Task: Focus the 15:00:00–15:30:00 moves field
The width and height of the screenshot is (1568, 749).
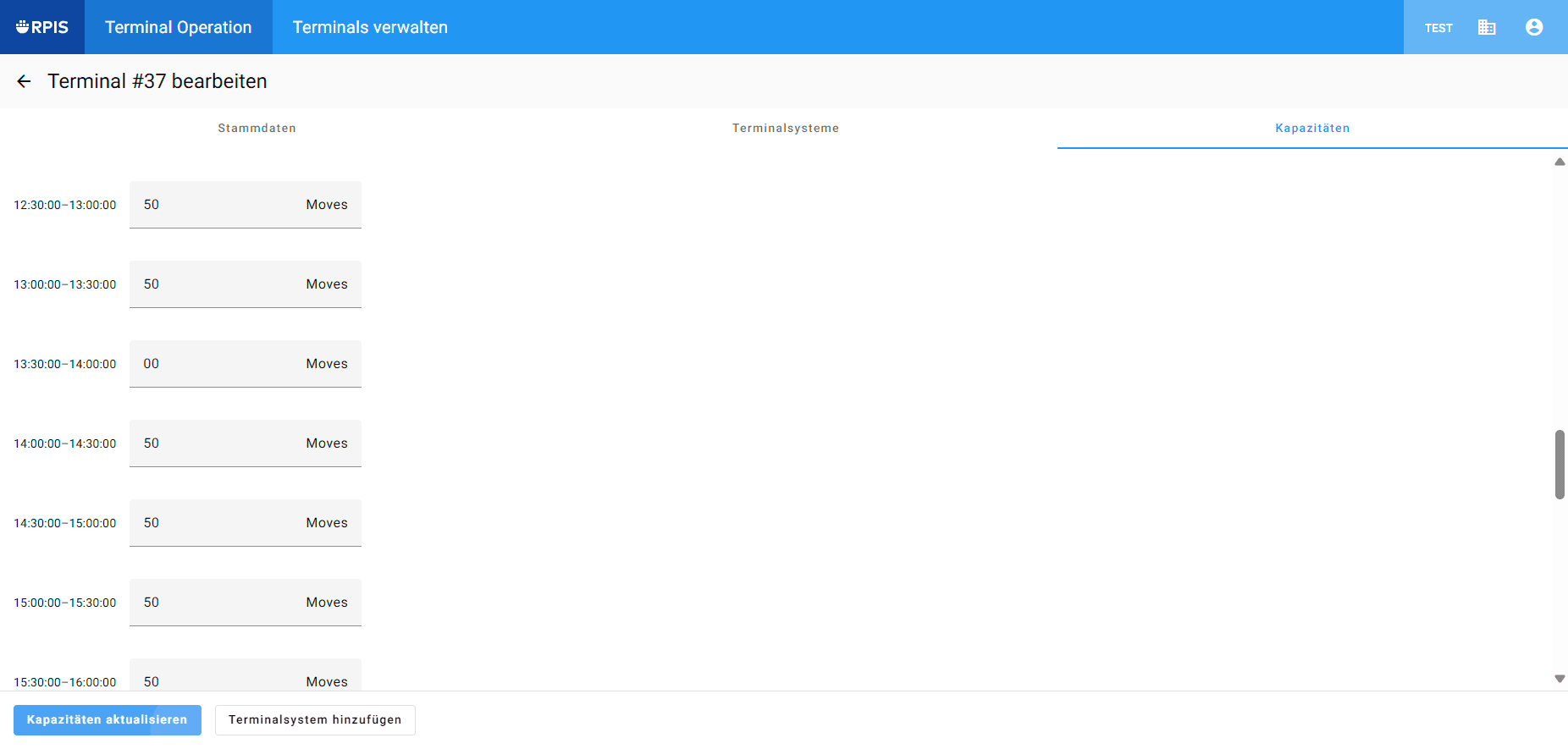Action: click(246, 603)
